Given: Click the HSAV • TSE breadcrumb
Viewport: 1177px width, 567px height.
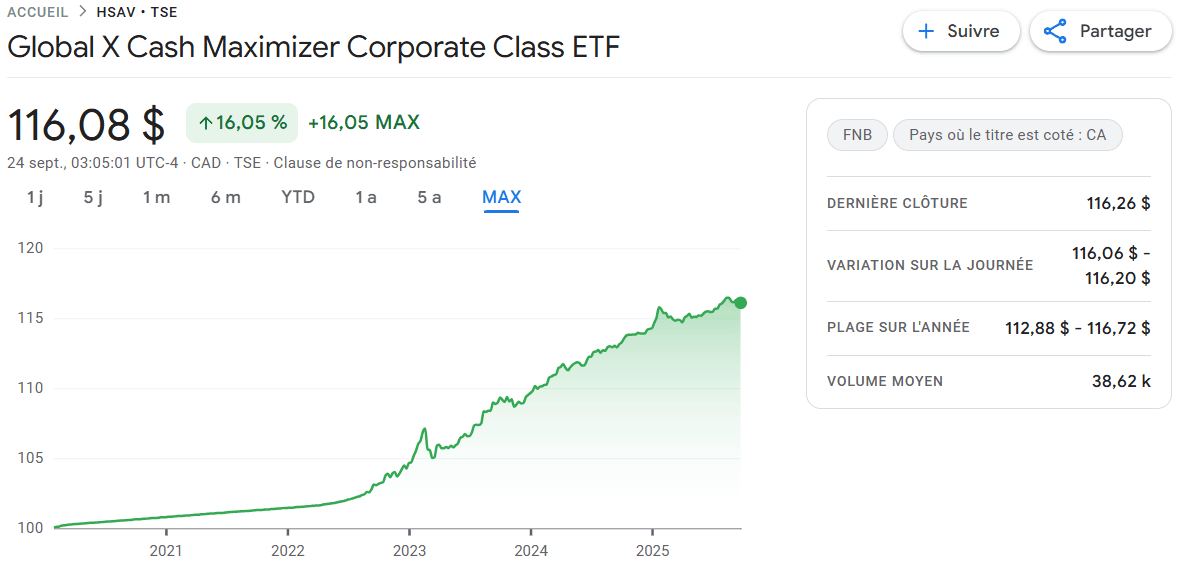Looking at the screenshot, I should [x=136, y=13].
